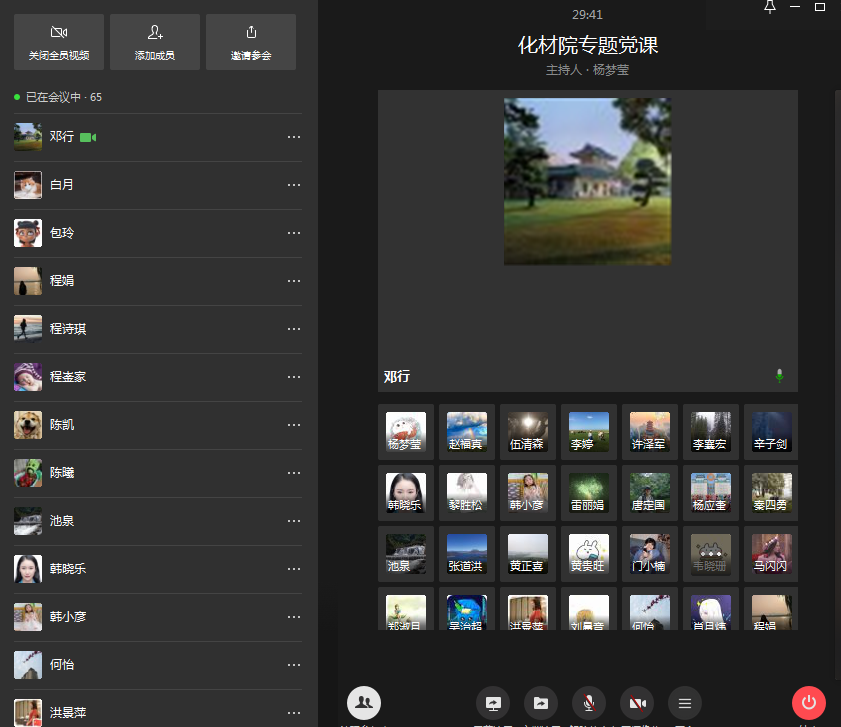Click the 添加成员 add member button

pos(155,42)
